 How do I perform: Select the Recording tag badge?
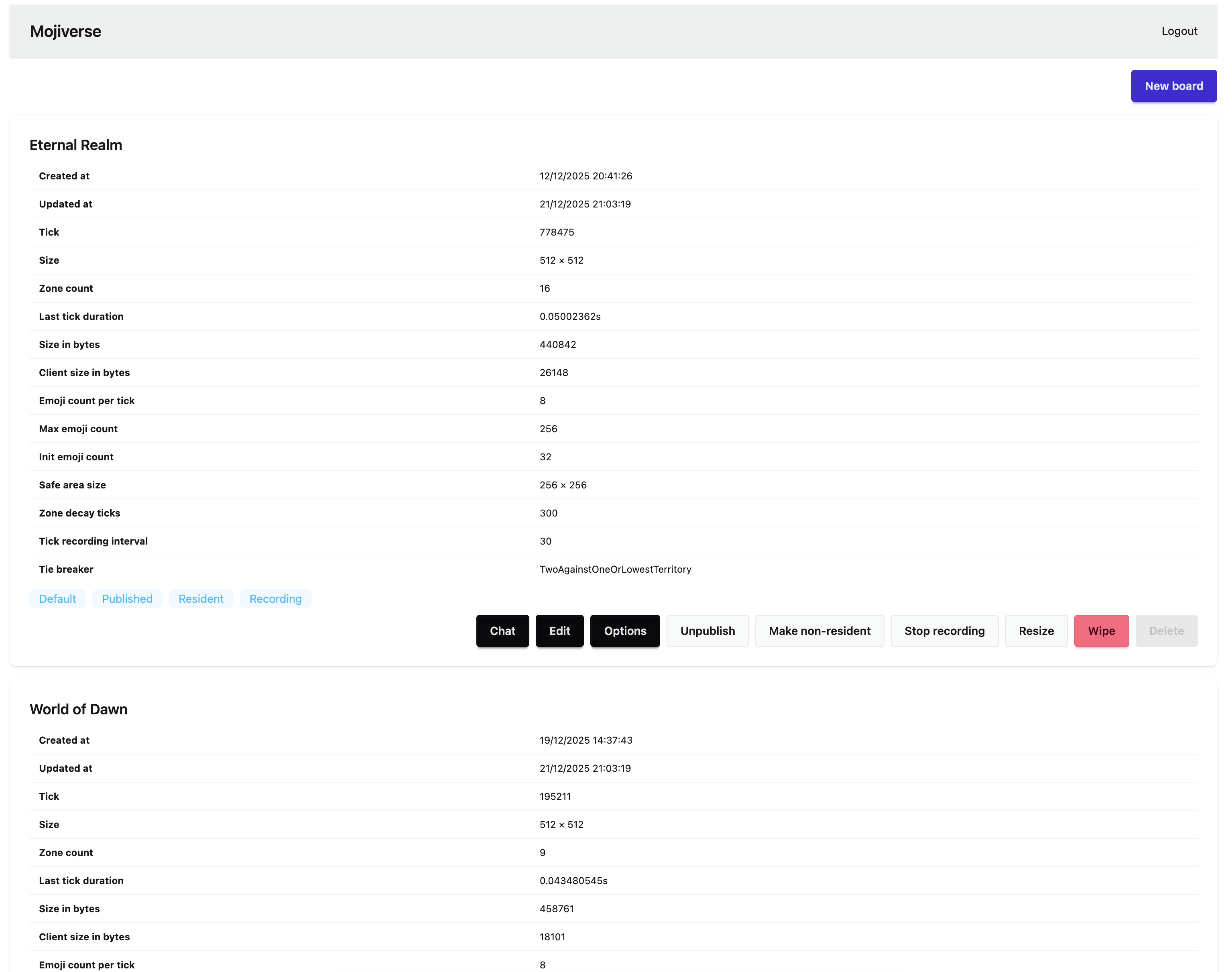pyautogui.click(x=275, y=599)
